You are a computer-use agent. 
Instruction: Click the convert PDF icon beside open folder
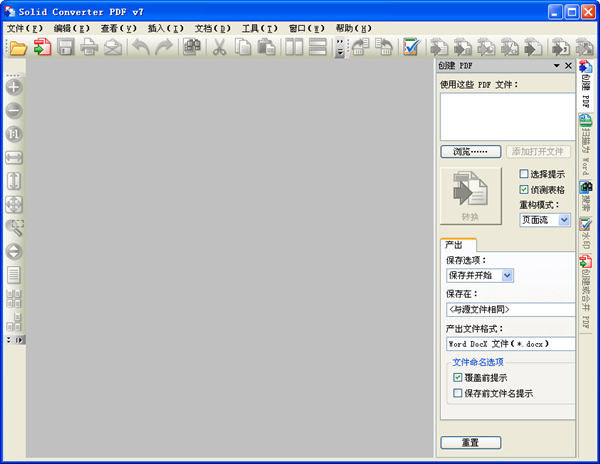coord(42,48)
